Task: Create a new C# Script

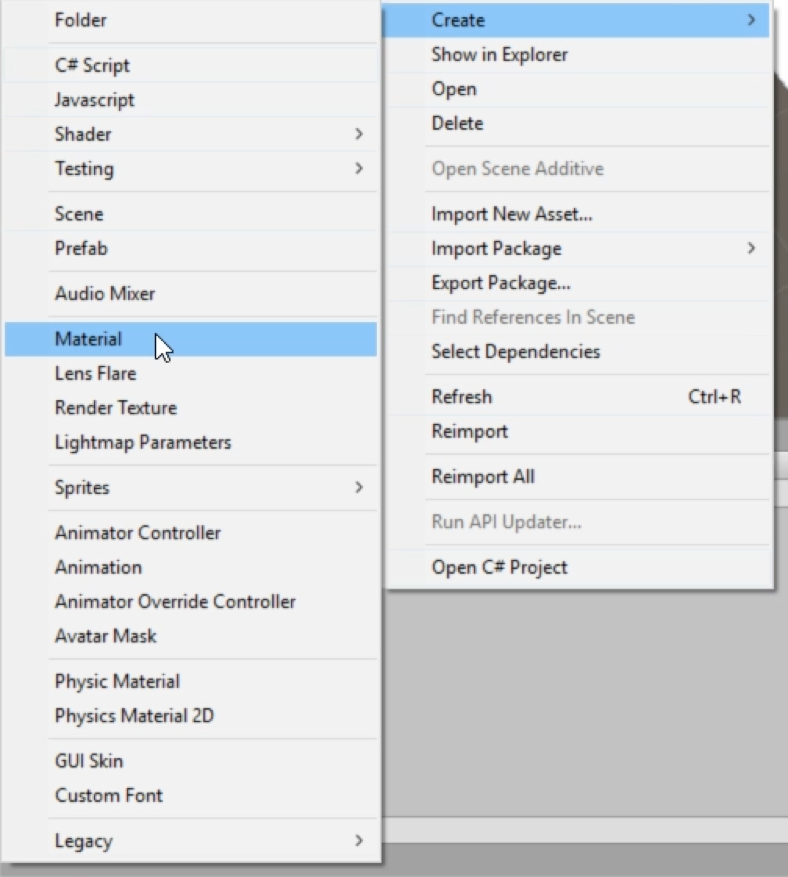Action: [191, 65]
